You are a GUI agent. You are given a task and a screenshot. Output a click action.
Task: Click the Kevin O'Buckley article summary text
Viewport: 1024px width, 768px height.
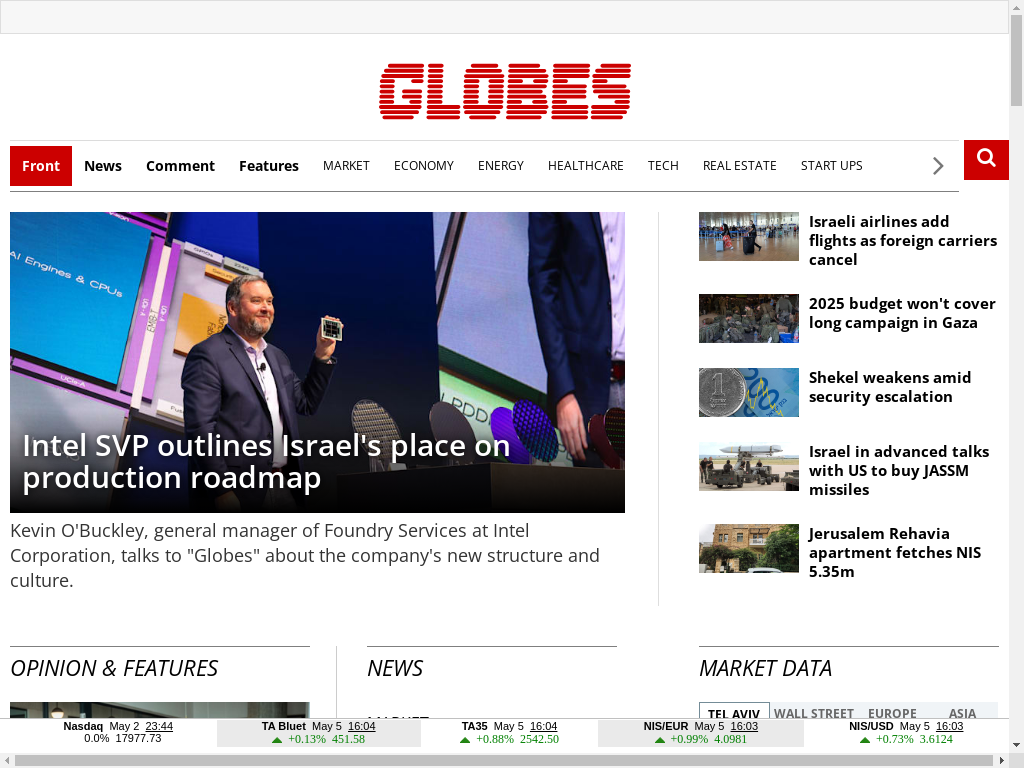coord(305,555)
